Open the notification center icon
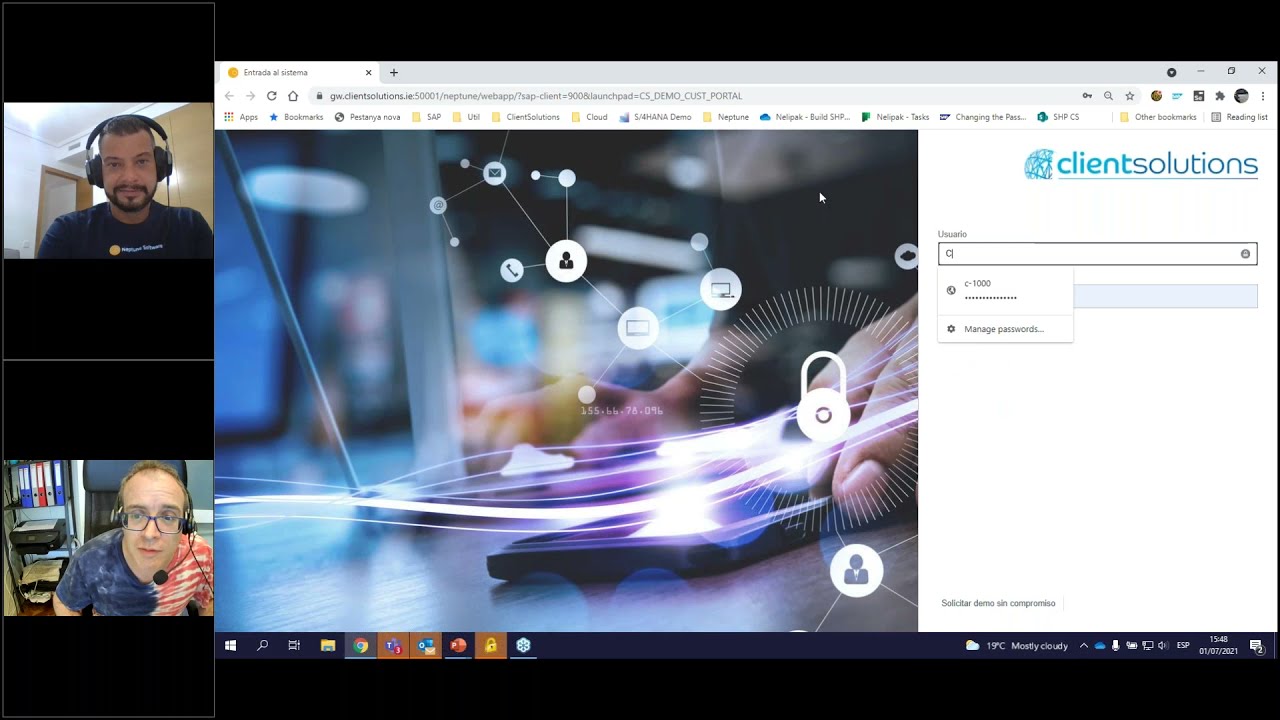This screenshot has height=720, width=1280. click(x=1257, y=646)
